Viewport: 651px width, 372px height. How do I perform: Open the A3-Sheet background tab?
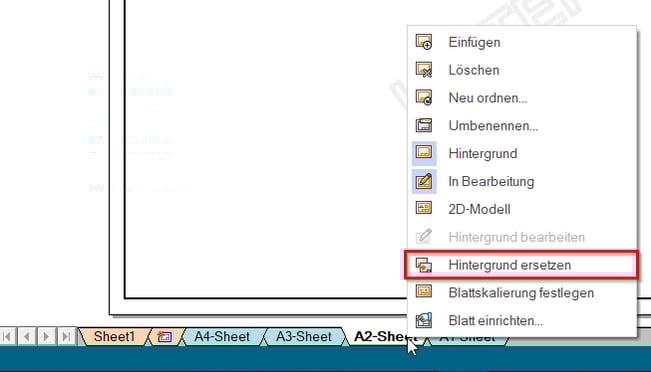(304, 336)
